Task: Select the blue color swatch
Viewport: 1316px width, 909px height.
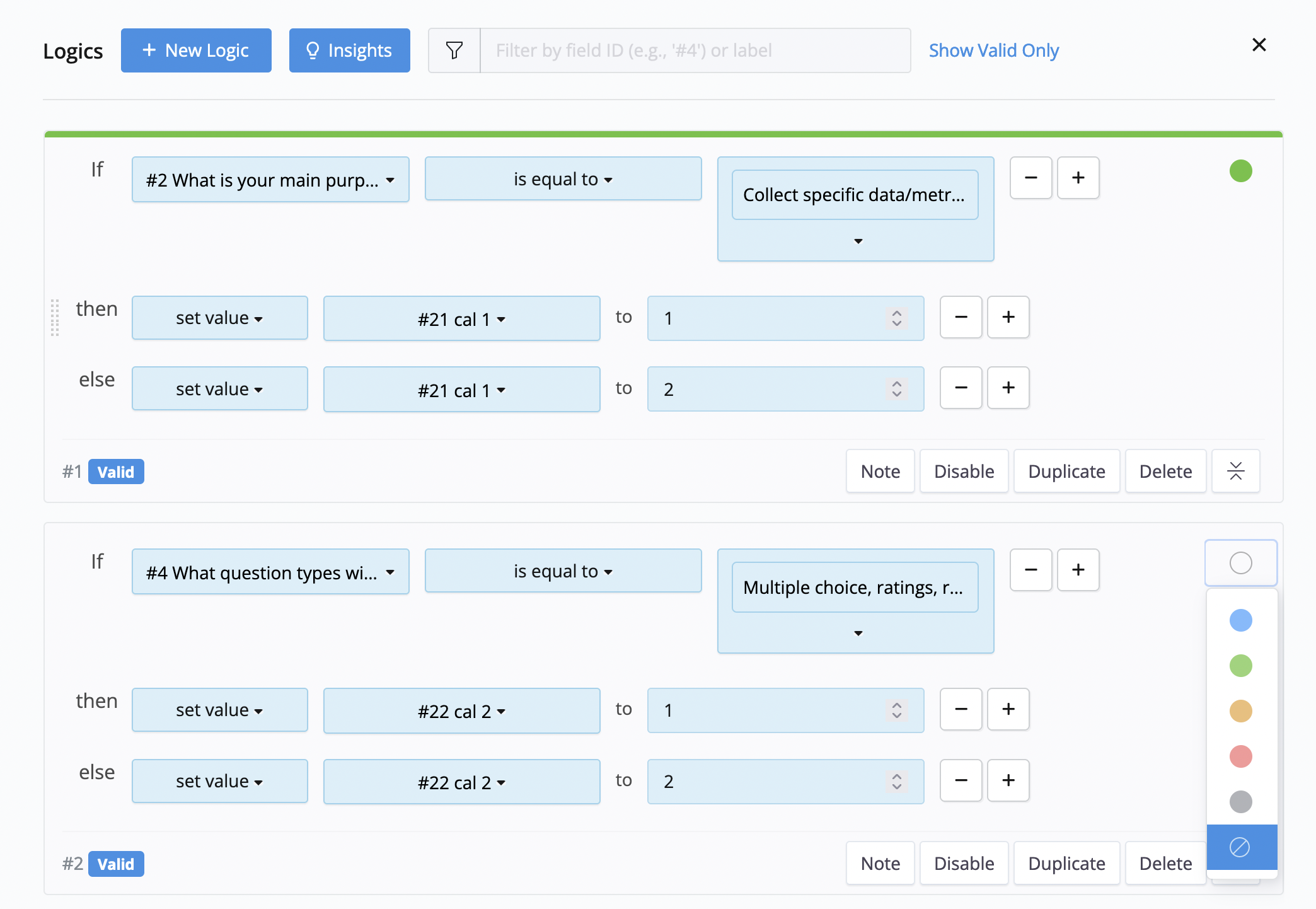Action: click(x=1240, y=620)
